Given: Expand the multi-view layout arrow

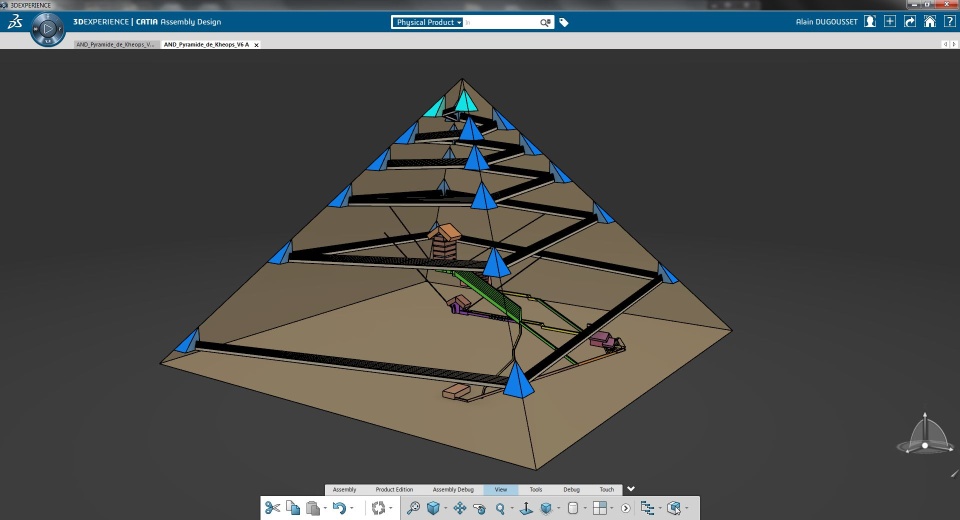Looking at the screenshot, I should (x=612, y=508).
